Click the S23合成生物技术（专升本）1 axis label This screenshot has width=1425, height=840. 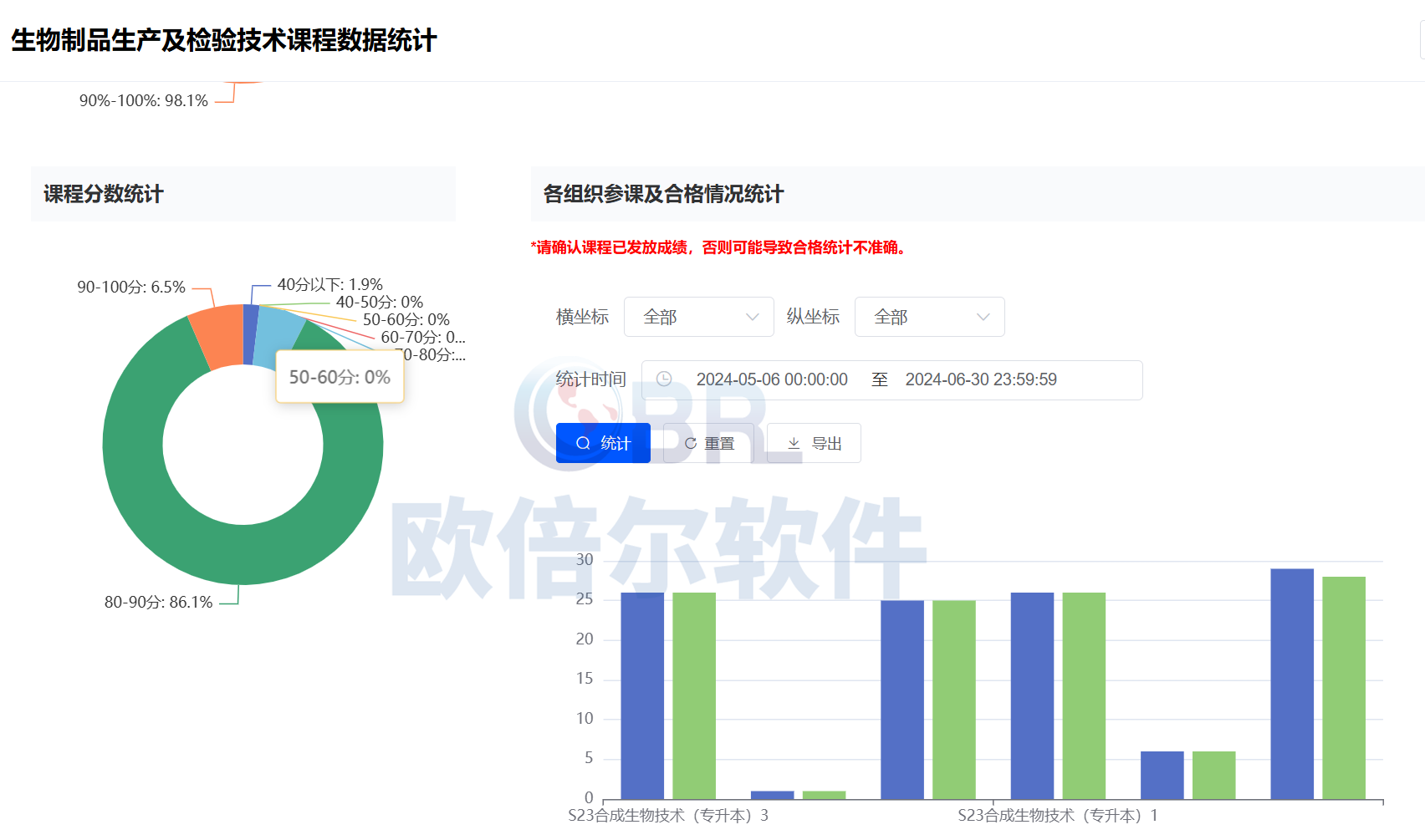[1057, 815]
